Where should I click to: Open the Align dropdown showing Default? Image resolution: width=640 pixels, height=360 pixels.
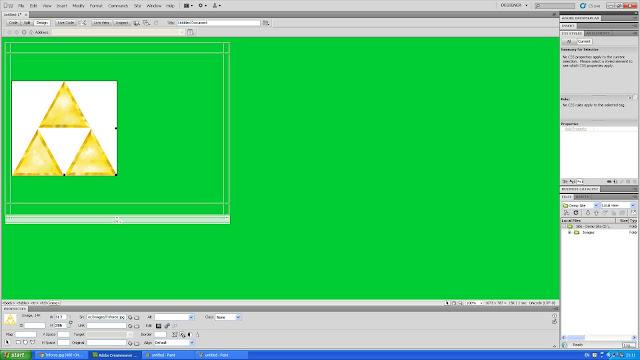(174, 343)
